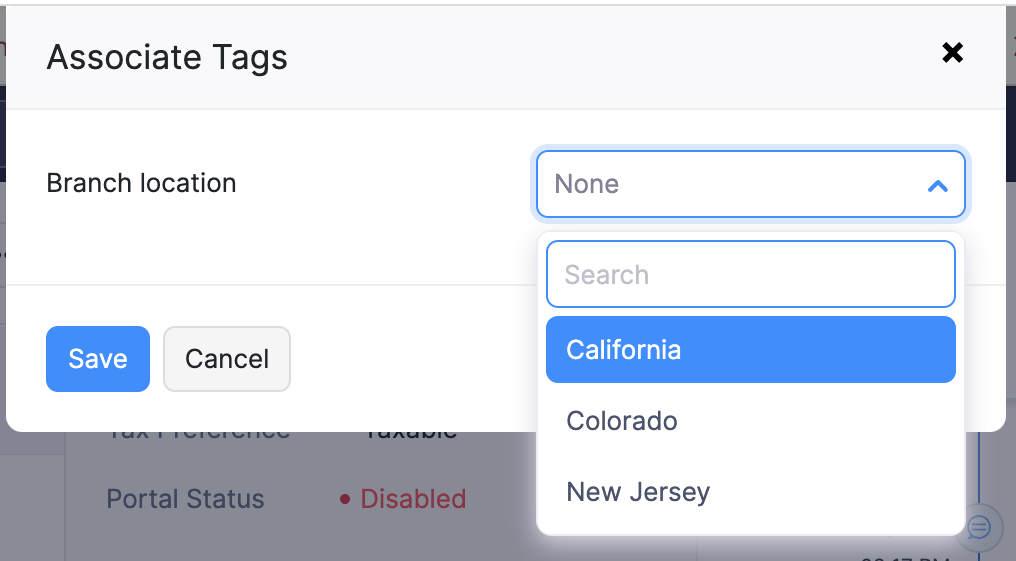Image resolution: width=1016 pixels, height=561 pixels.
Task: Click the red Disabled portal status
Action: coord(413,499)
